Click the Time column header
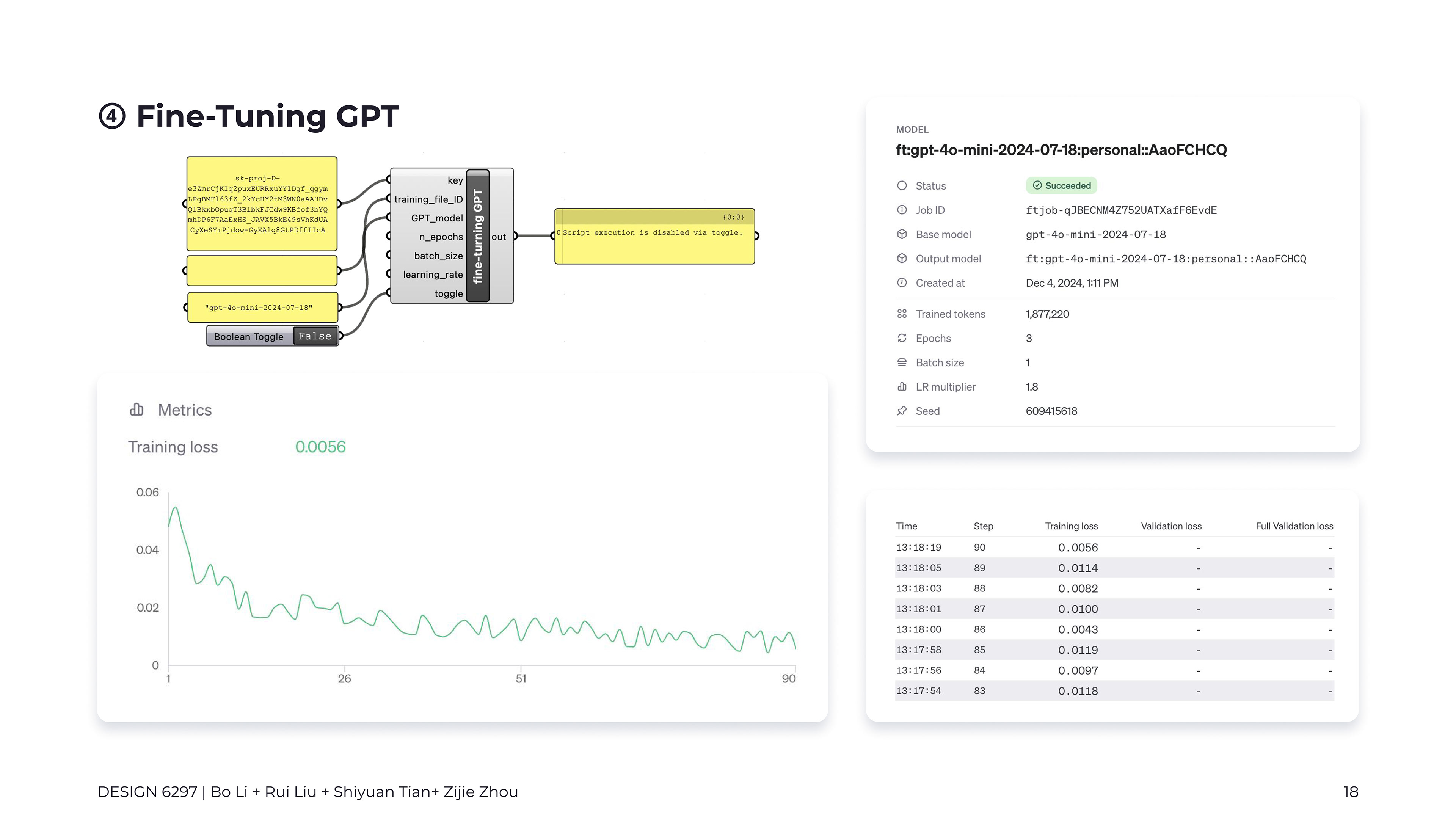This screenshot has width=1456, height=819. click(x=906, y=526)
